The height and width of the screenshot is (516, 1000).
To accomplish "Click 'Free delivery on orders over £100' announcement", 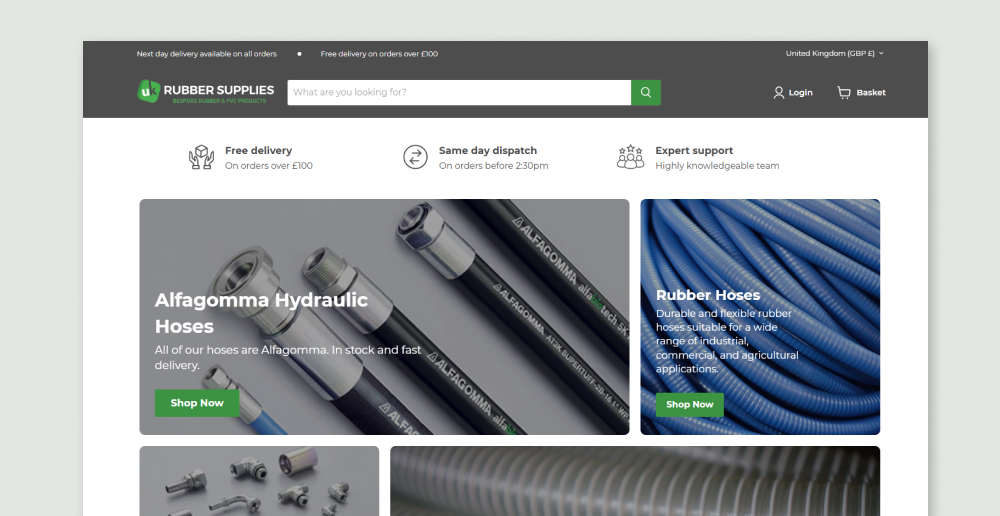I will [379, 54].
